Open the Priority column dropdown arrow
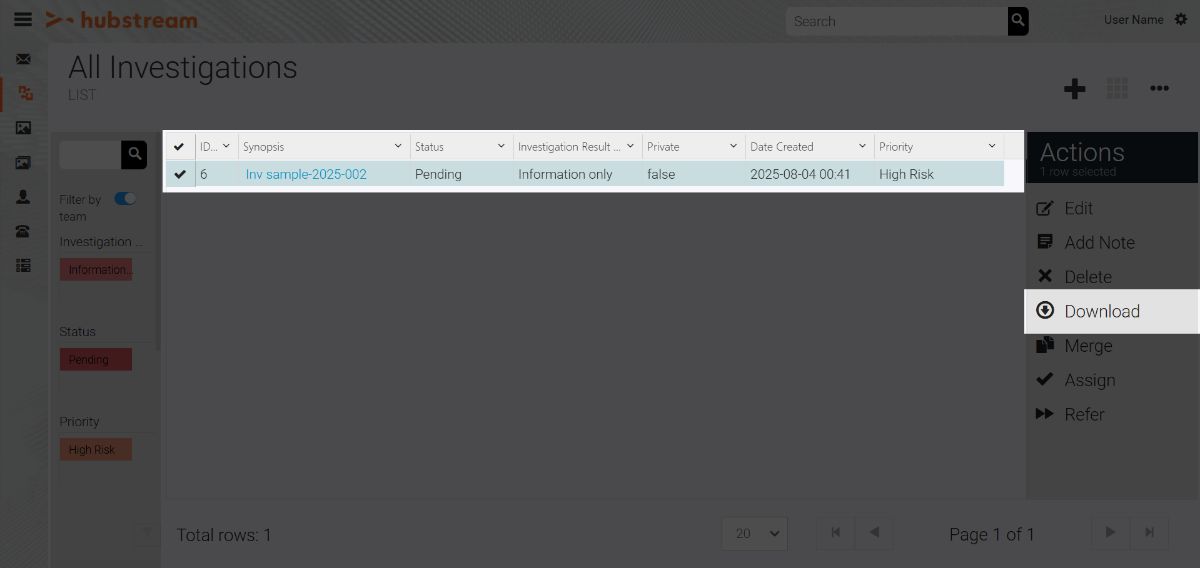Image resolution: width=1200 pixels, height=568 pixels. tap(991, 147)
